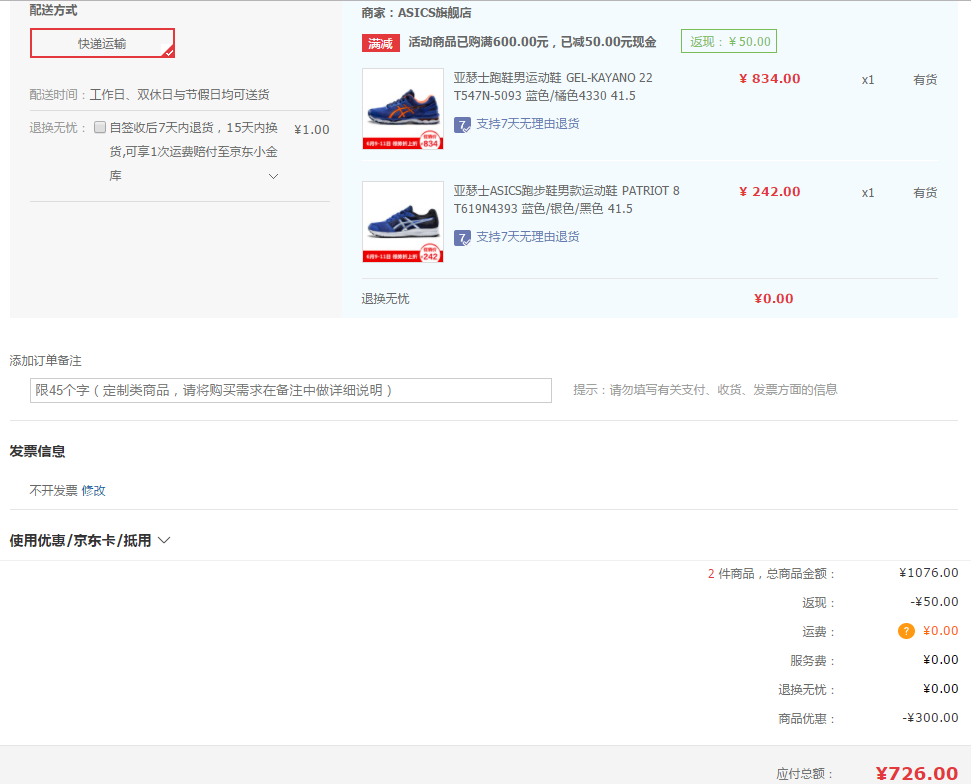Click 支持7天无理由退货 link under GEL-KAYANO 22
This screenshot has width=971, height=784.
(528, 124)
